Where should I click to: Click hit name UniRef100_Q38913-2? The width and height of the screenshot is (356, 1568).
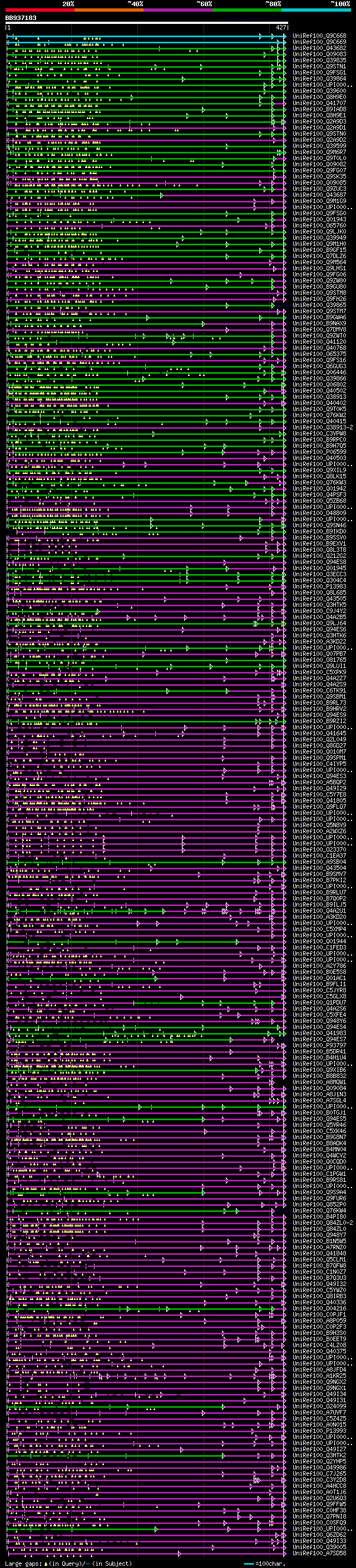click(323, 427)
